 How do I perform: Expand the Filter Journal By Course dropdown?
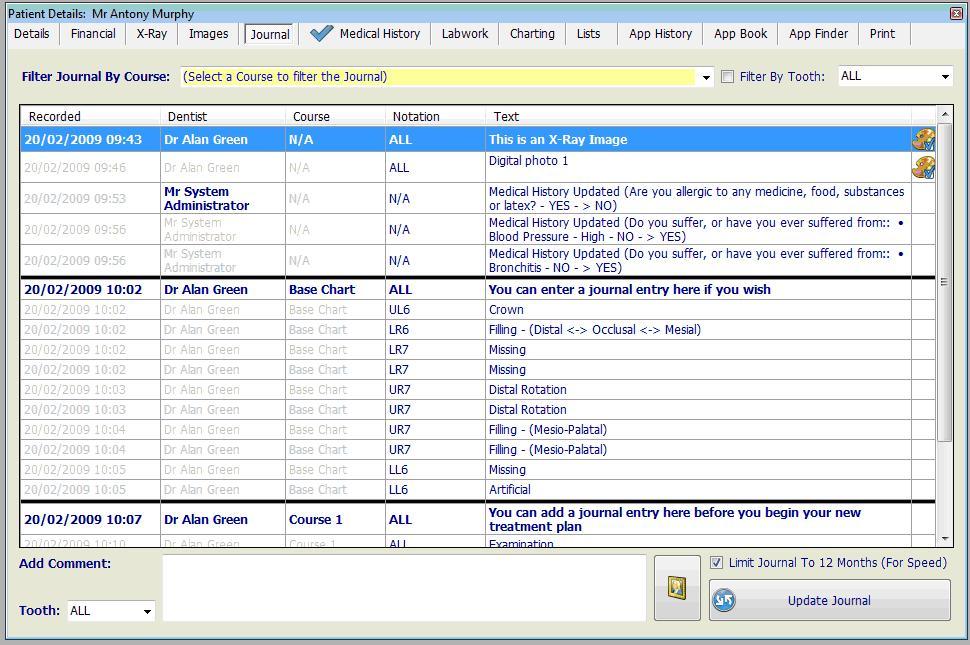(x=706, y=77)
